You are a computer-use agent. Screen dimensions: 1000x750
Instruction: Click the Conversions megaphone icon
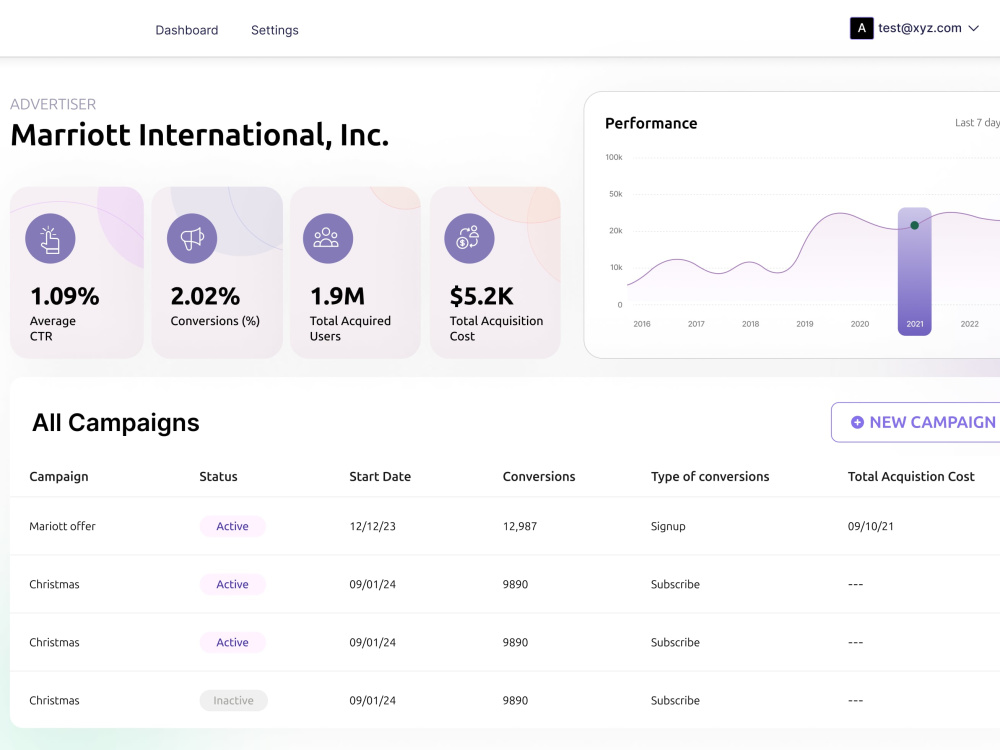192,239
